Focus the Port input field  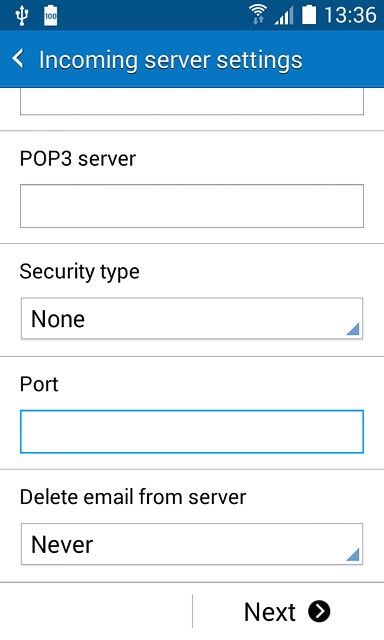tap(192, 432)
